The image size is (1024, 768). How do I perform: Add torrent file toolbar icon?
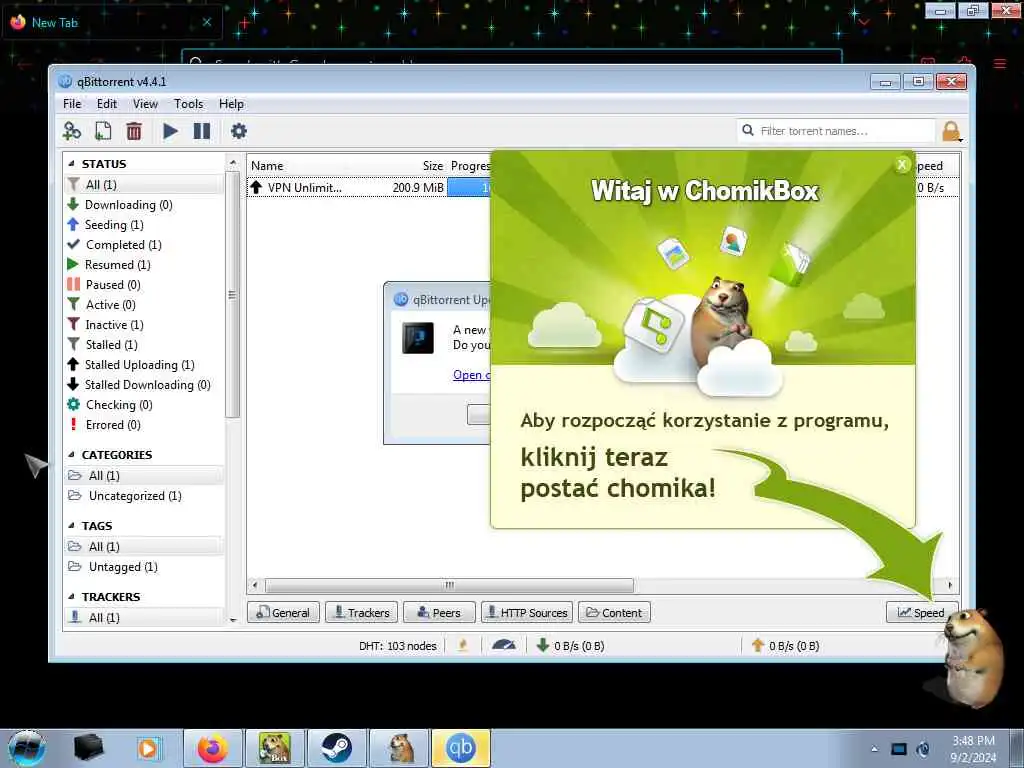(103, 131)
